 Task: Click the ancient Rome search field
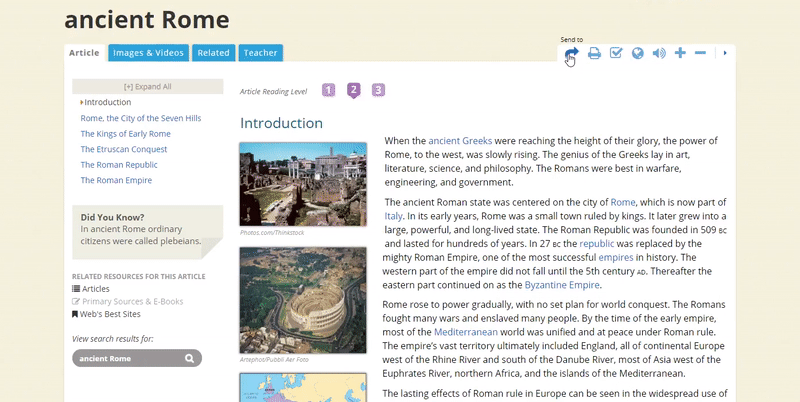137,359
